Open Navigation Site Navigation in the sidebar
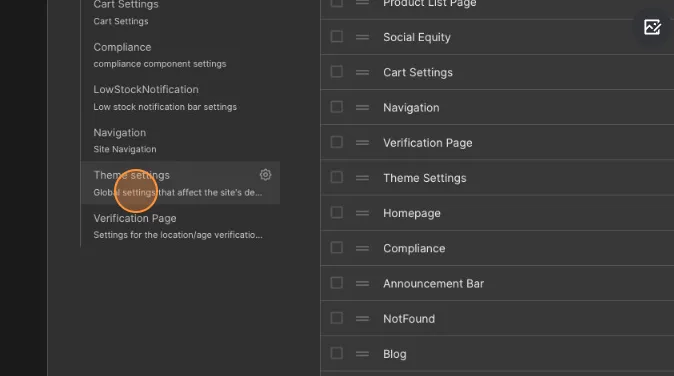This screenshot has width=674, height=376. (x=180, y=141)
